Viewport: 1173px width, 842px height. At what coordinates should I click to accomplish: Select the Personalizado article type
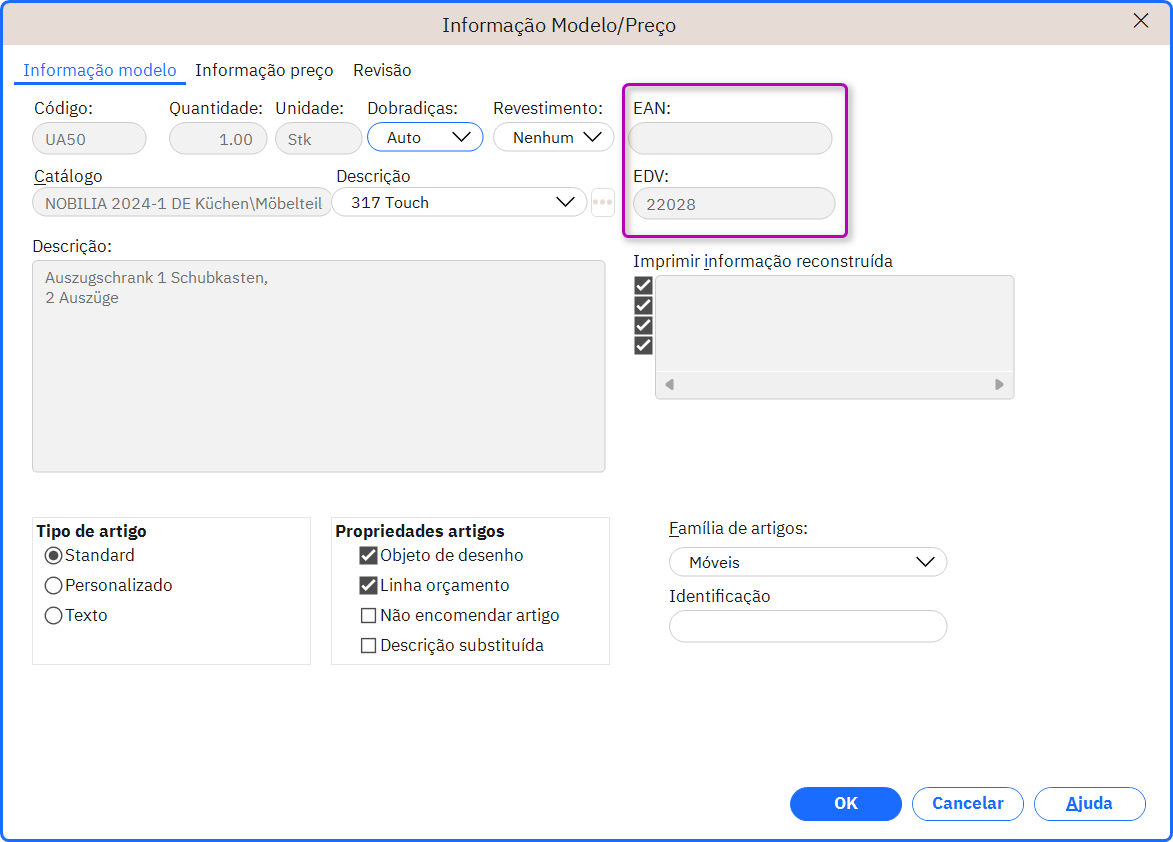[53, 586]
